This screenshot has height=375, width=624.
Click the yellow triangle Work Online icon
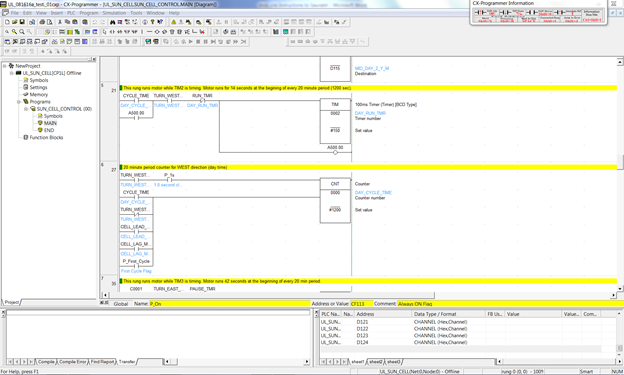tap(174, 22)
